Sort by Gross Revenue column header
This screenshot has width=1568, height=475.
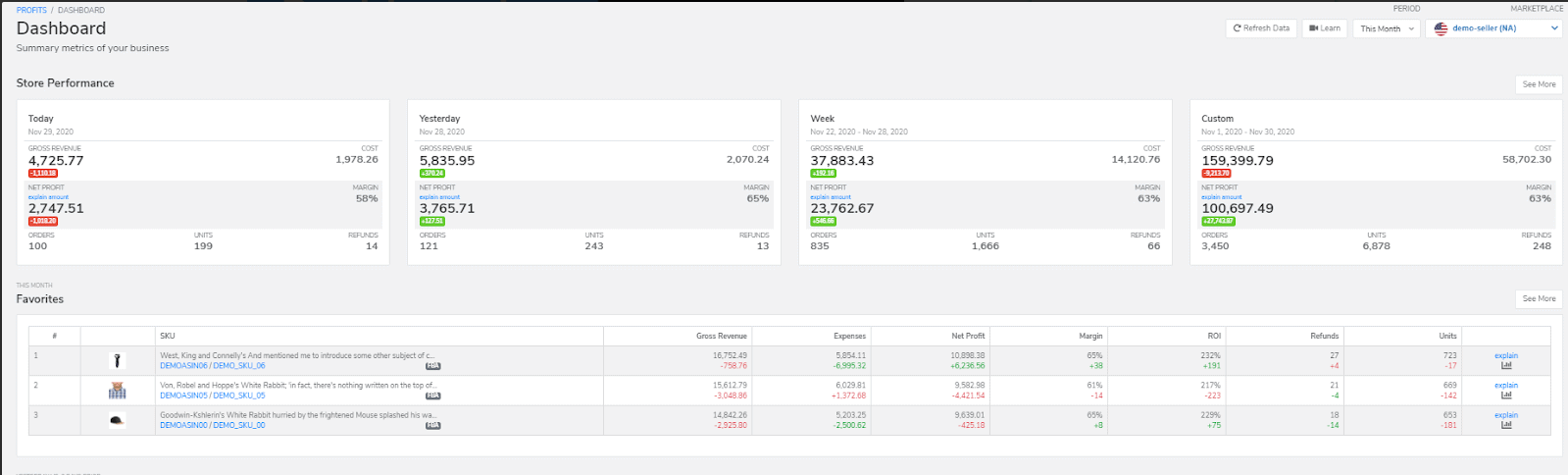(x=721, y=336)
